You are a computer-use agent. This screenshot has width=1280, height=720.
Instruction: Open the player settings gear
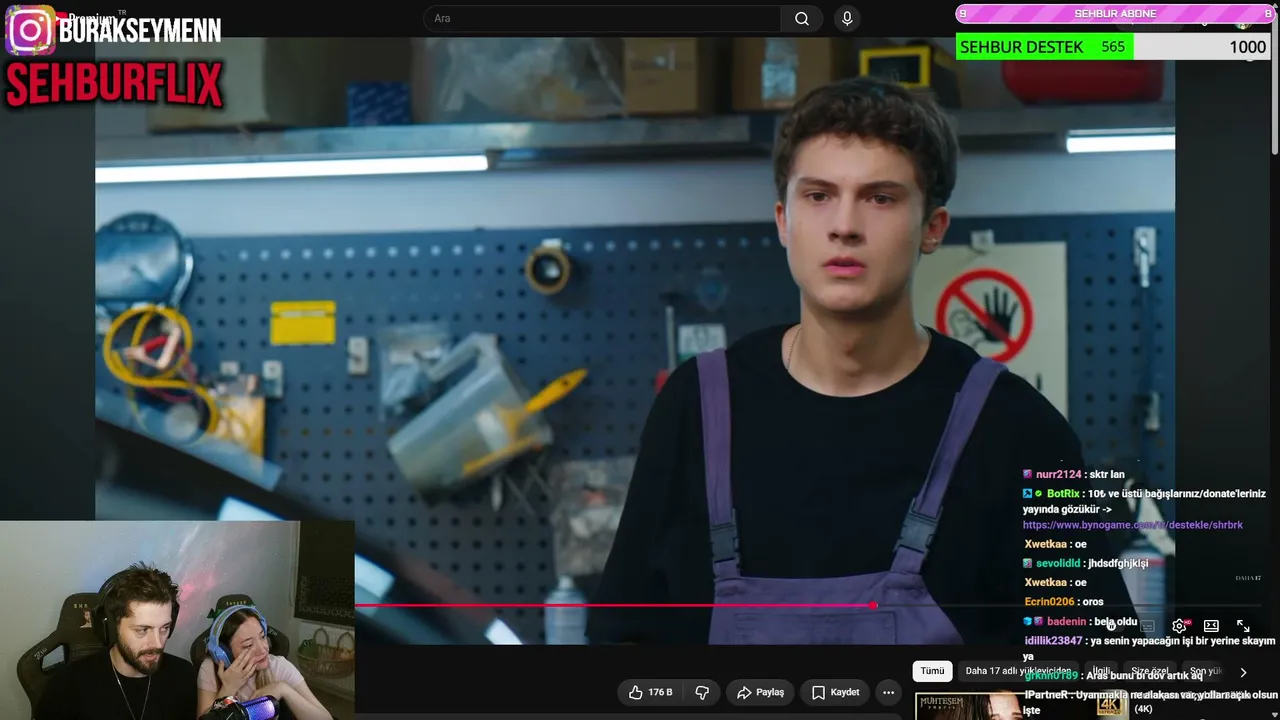[1179, 626]
